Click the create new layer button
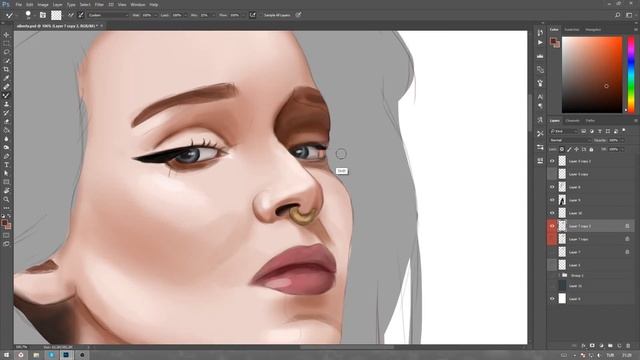This screenshot has width=640, height=360. tap(619, 346)
